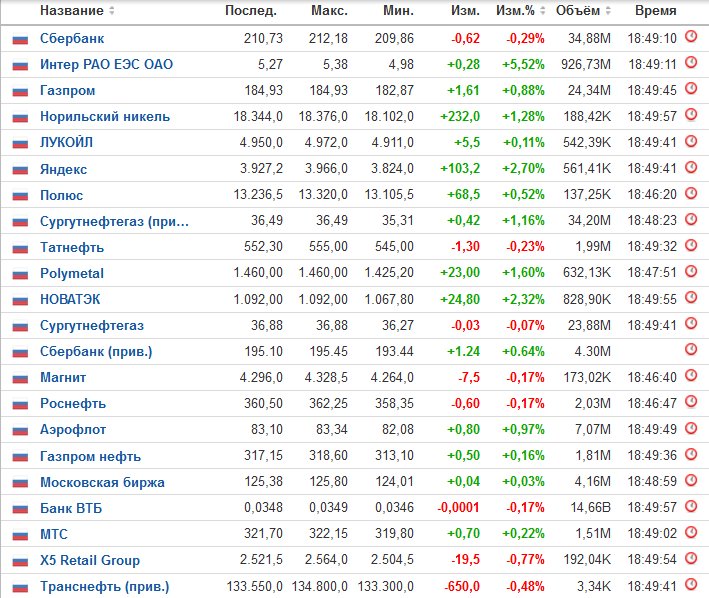709x598 pixels.
Task: Click the clock icon in НОВАТЭК row
Action: pos(691,297)
